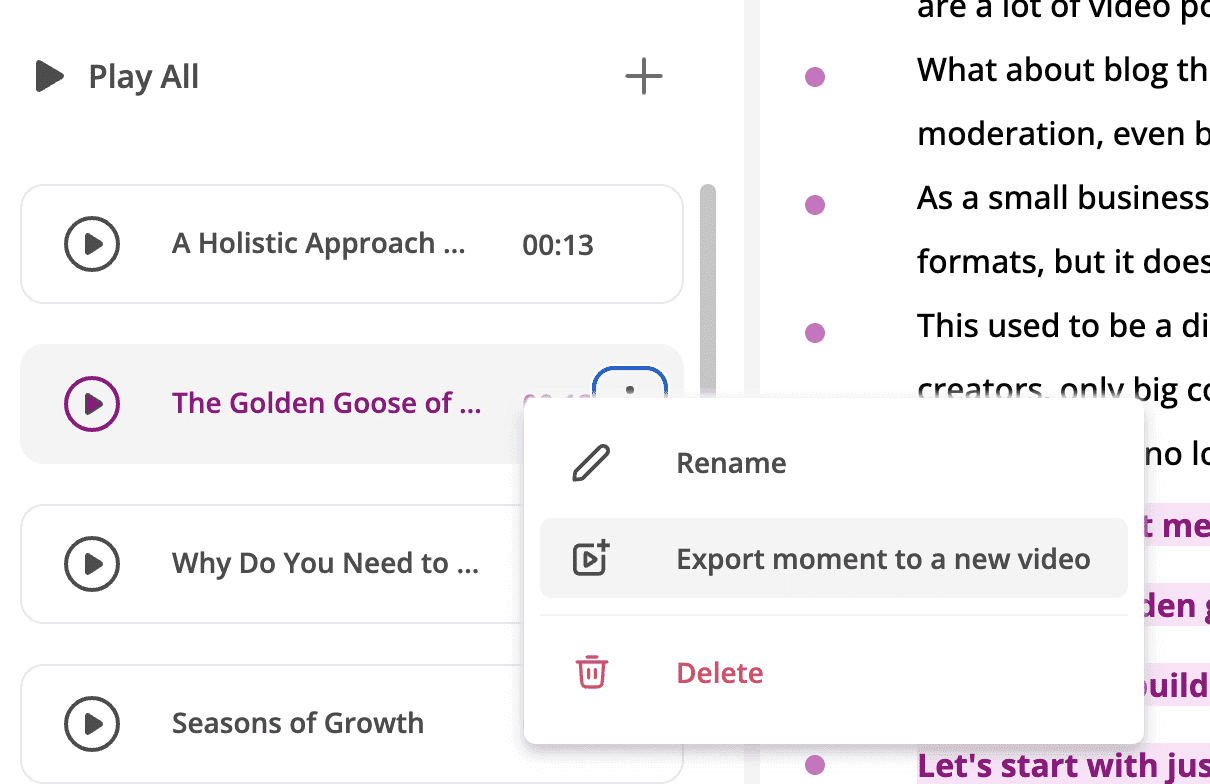Click the 00:13 duration label
1210x784 pixels.
558,245
